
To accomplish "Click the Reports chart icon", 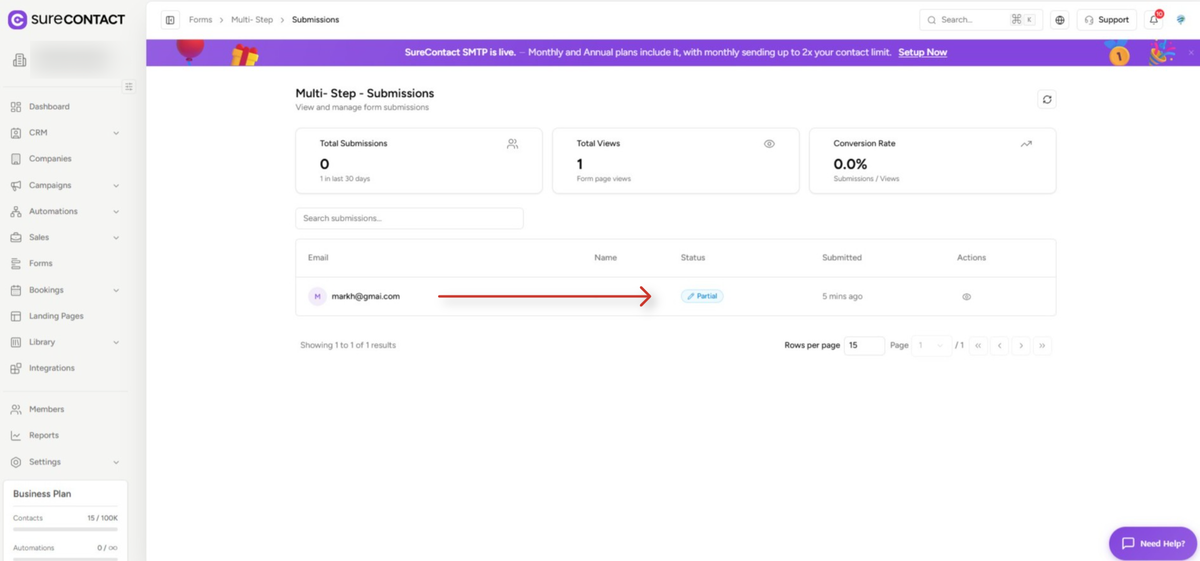I will coord(16,436).
